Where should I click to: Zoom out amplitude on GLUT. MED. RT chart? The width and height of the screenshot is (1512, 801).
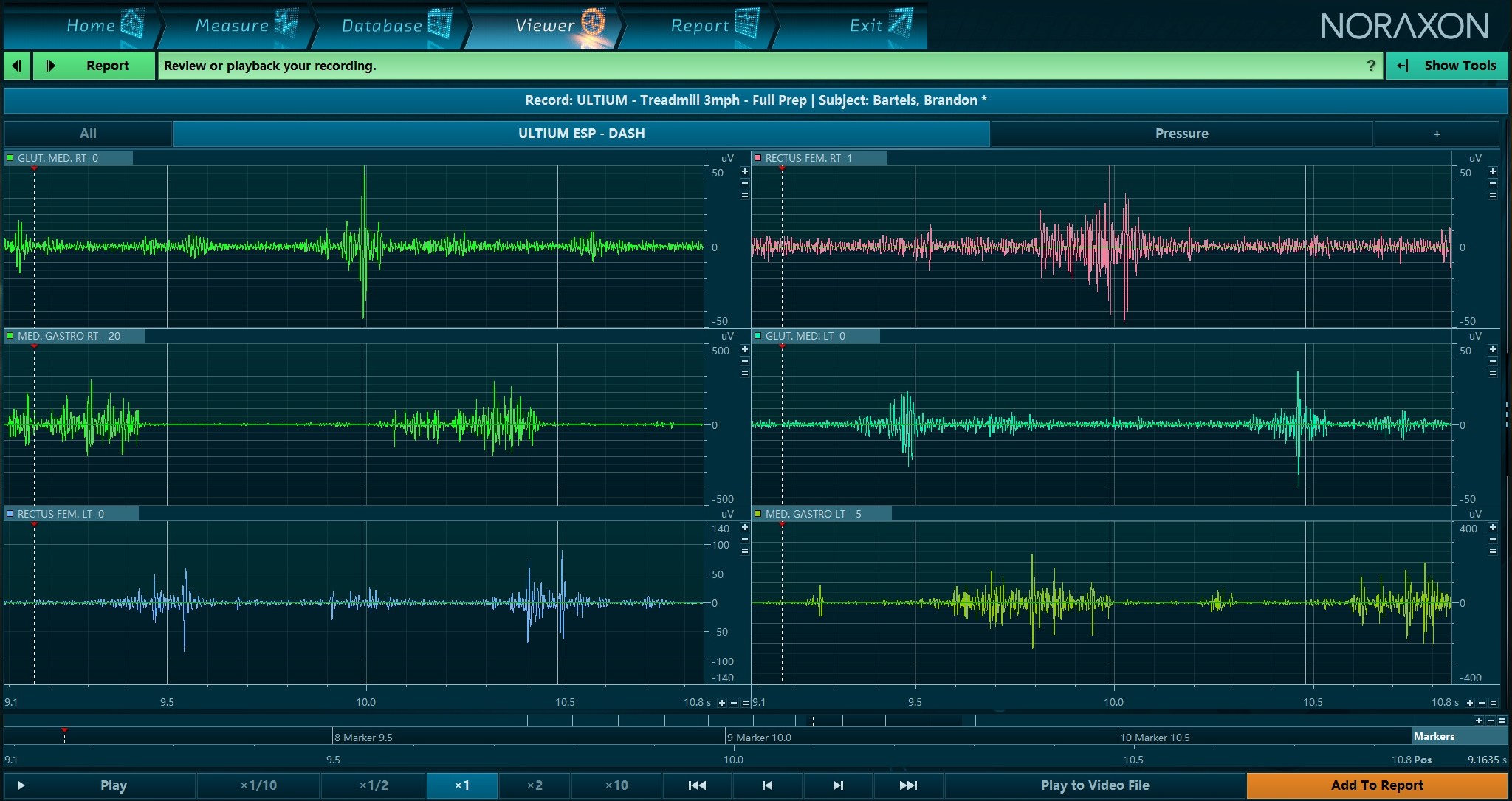[x=745, y=183]
